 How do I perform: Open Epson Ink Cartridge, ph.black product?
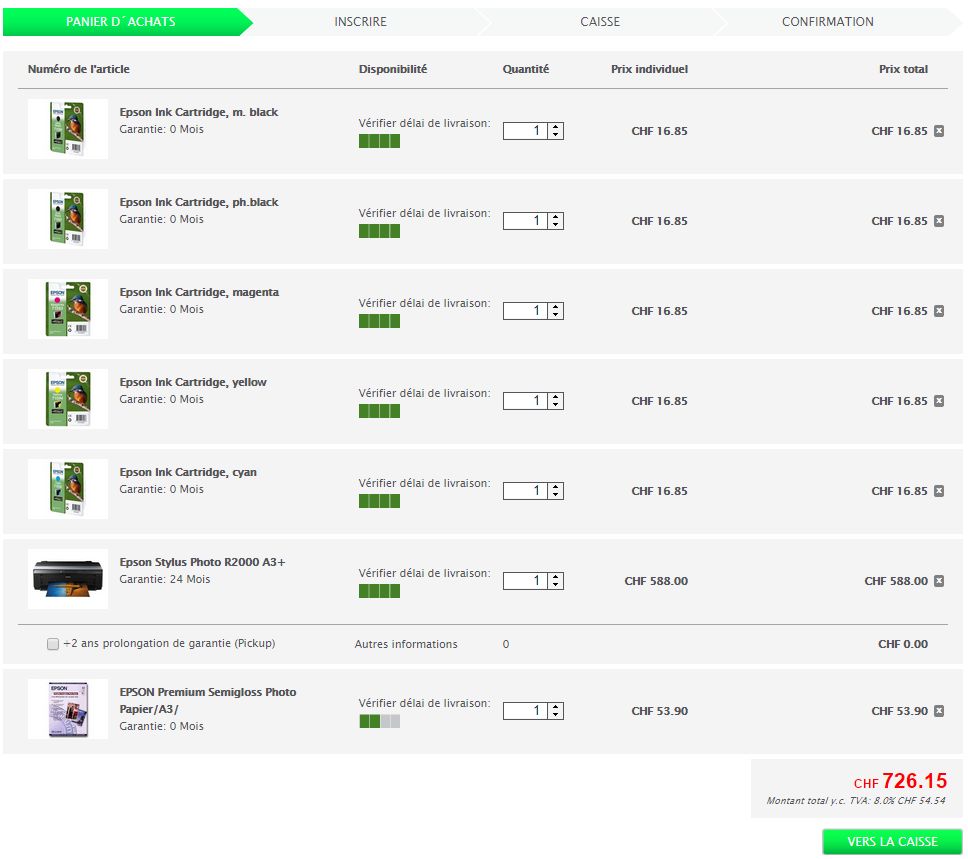click(199, 202)
